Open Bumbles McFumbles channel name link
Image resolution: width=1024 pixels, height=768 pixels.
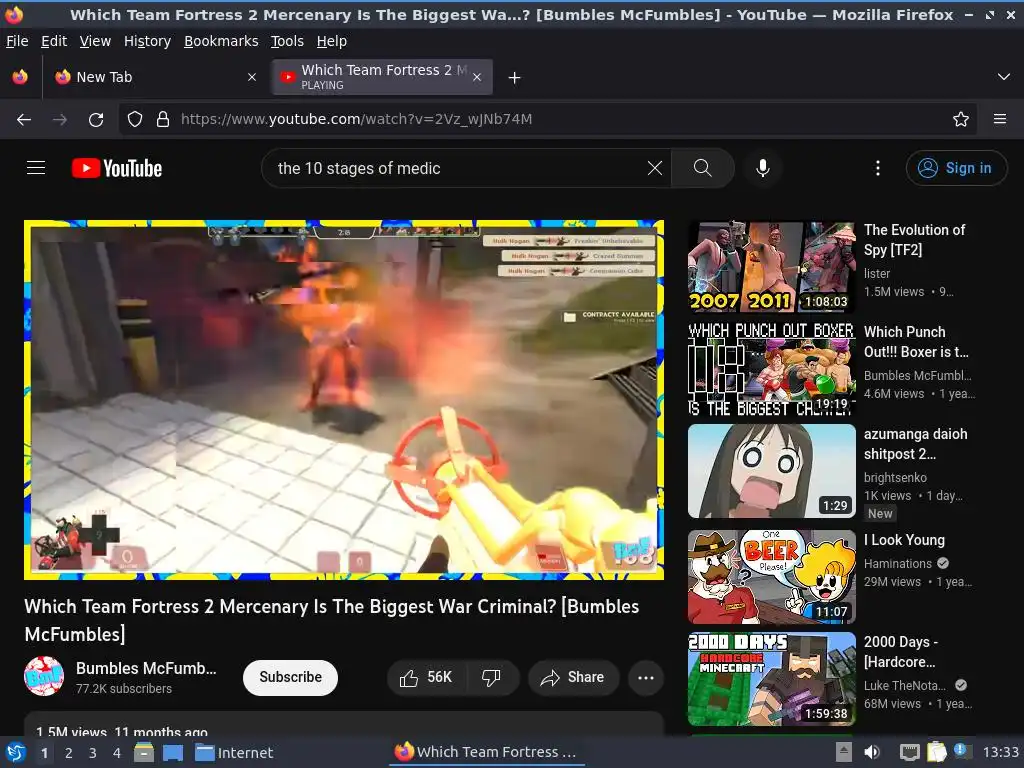[146, 668]
